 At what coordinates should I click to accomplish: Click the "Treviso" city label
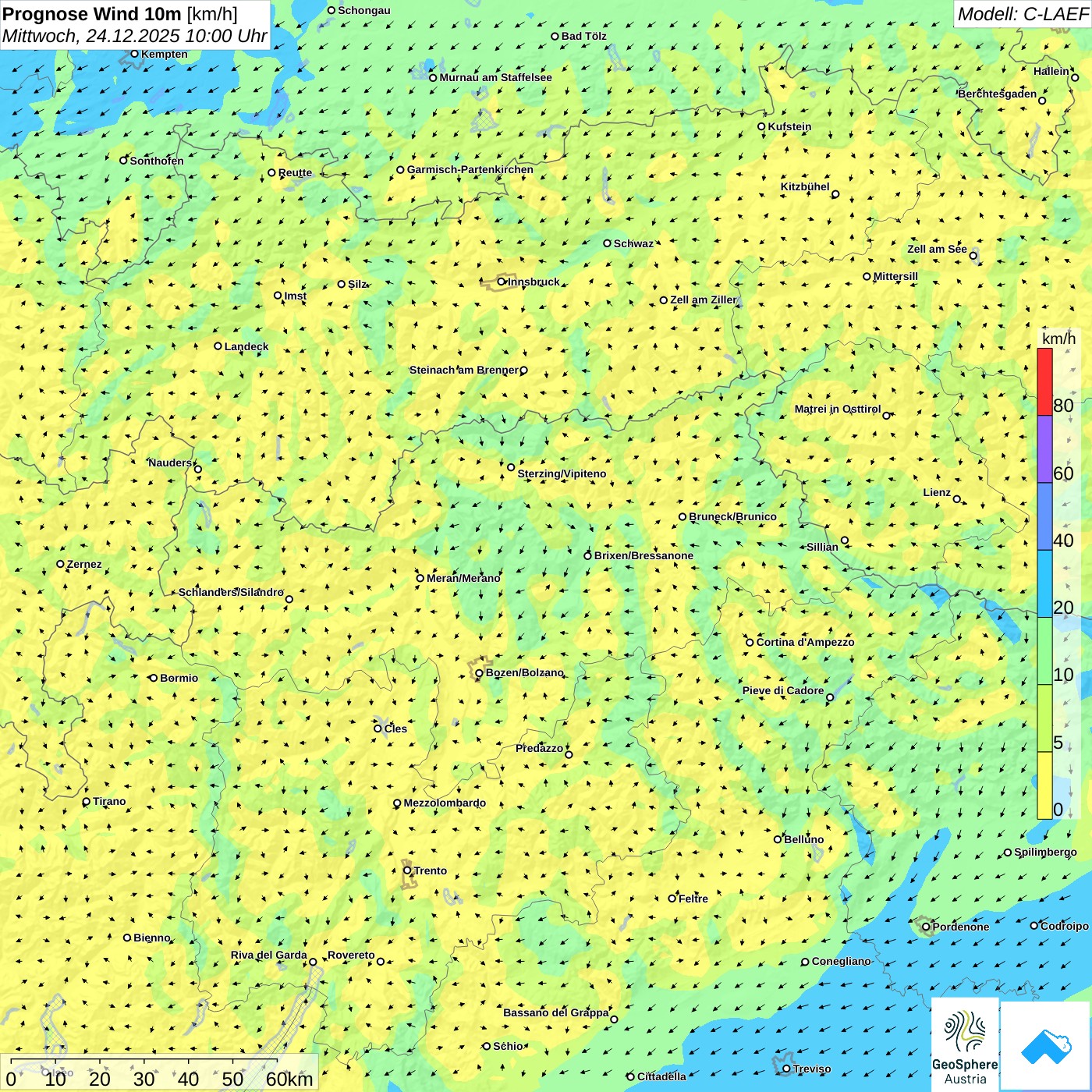[x=812, y=1069]
